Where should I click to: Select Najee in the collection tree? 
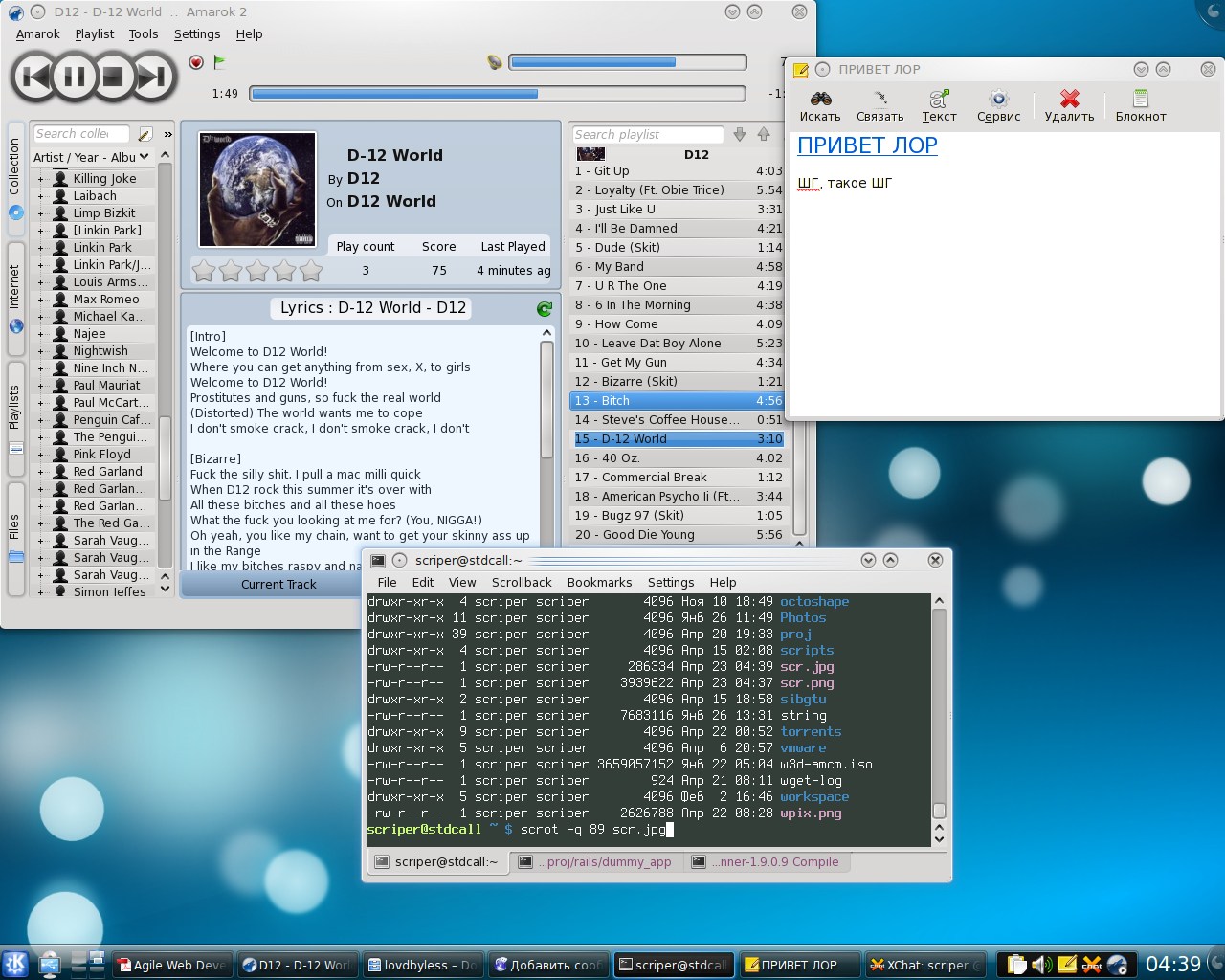pyautogui.click(x=90, y=334)
